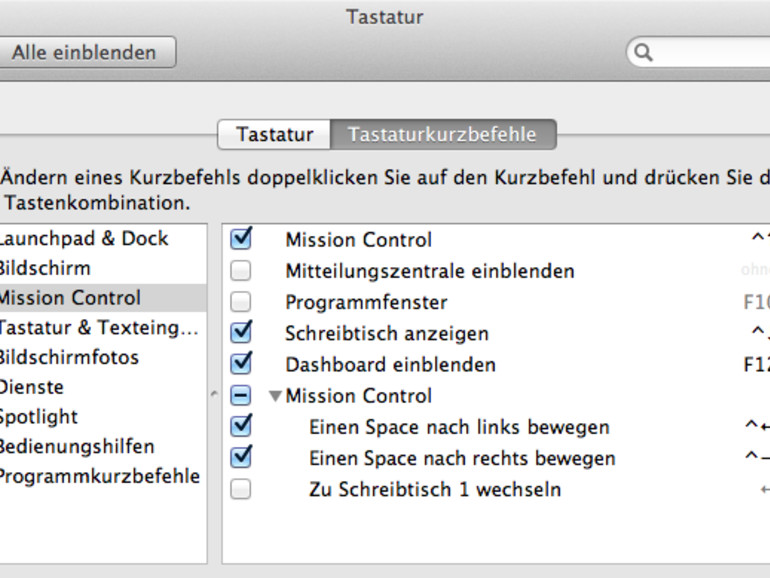Uncheck Schreibtisch anzeigen checkbox

point(241,332)
